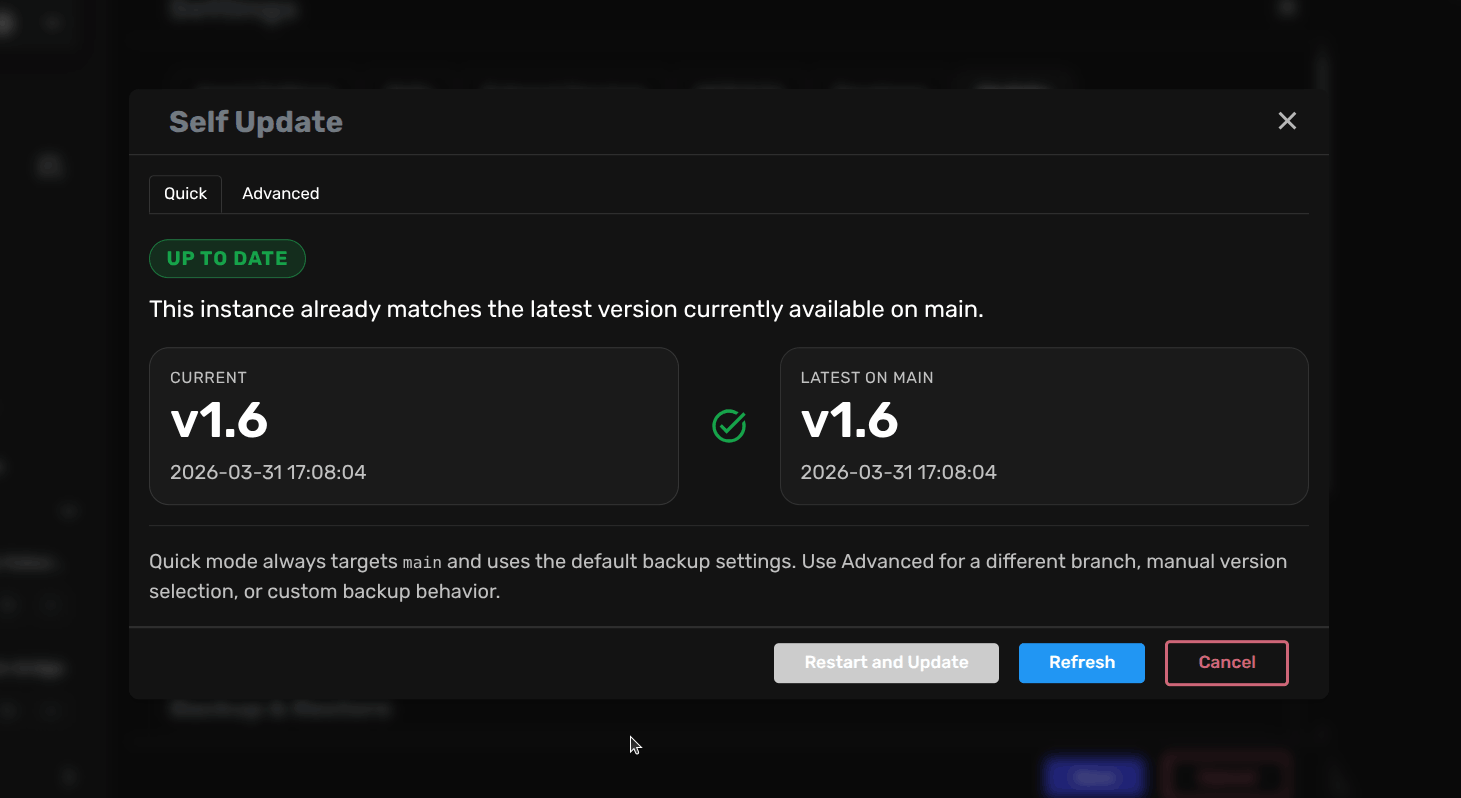Click the UP TO DATE status badge
The height and width of the screenshot is (798, 1461).
tap(227, 258)
